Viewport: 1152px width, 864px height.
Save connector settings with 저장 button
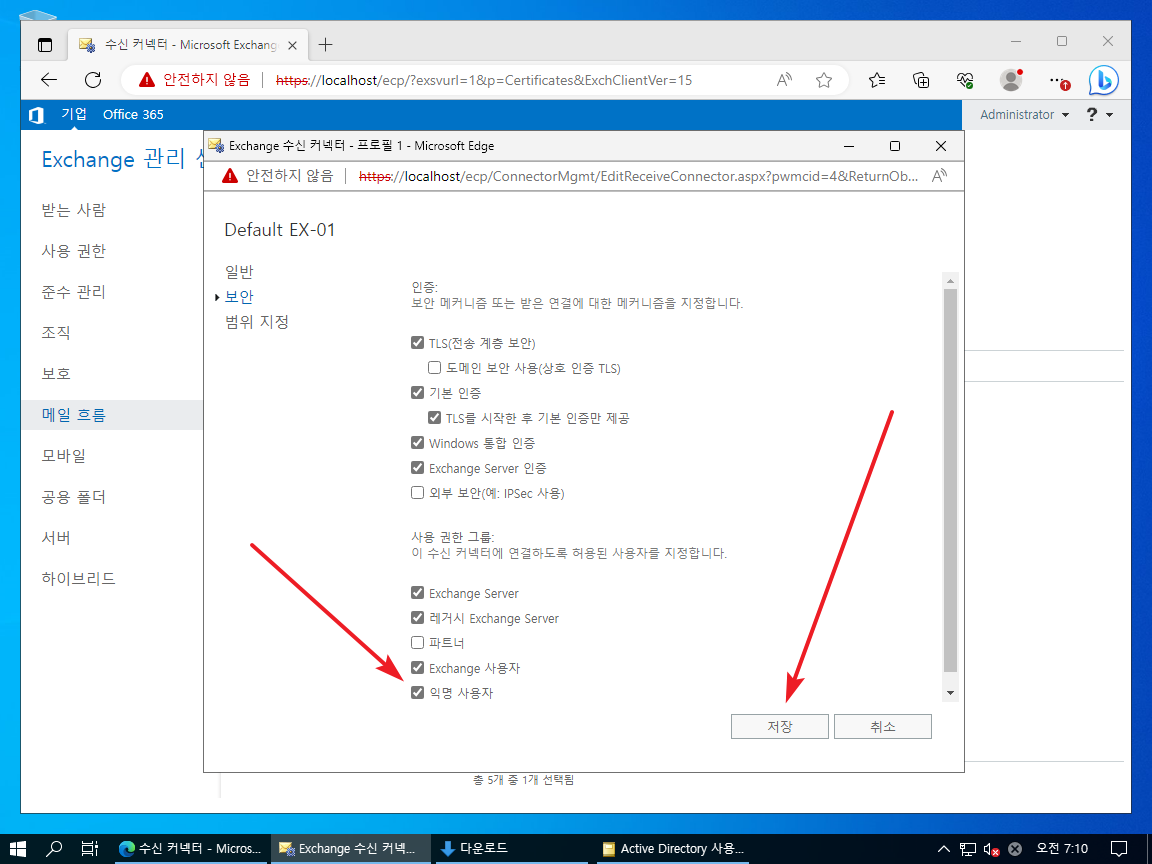click(x=780, y=726)
